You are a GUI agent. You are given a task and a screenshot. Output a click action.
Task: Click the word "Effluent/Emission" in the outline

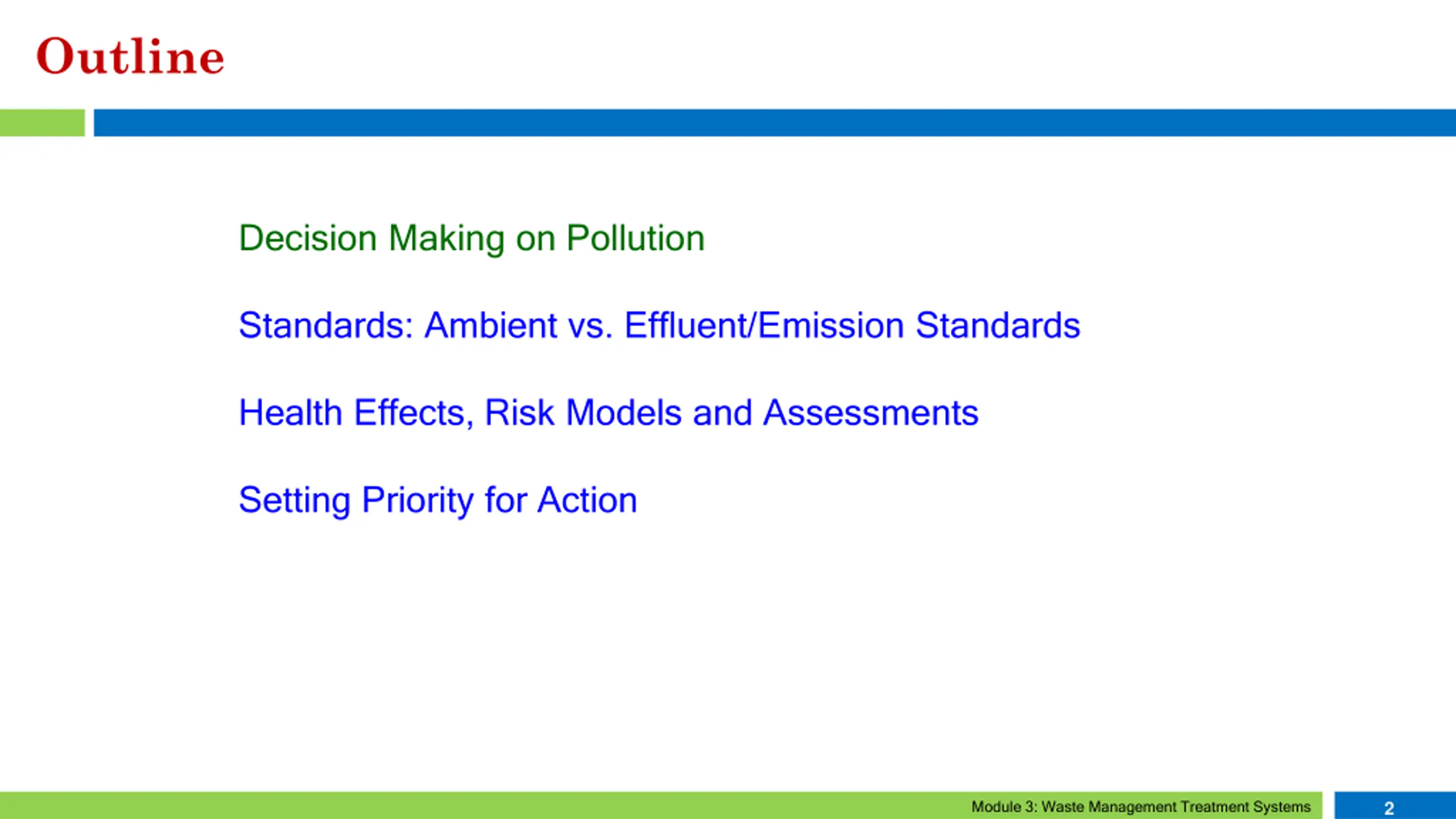pos(764,325)
